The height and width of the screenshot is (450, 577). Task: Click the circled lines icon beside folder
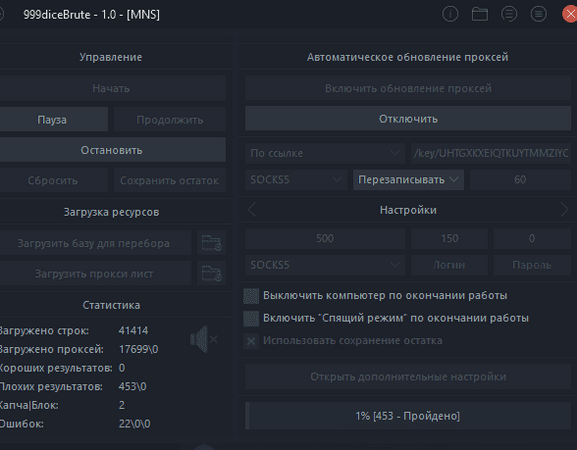pyautogui.click(x=509, y=14)
